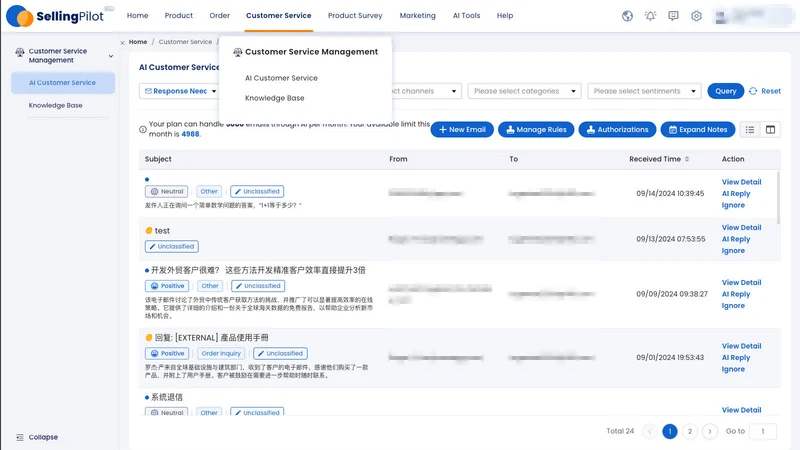This screenshot has height=450, width=800.
Task: Click the SellingPilot logo
Action: [55, 16]
